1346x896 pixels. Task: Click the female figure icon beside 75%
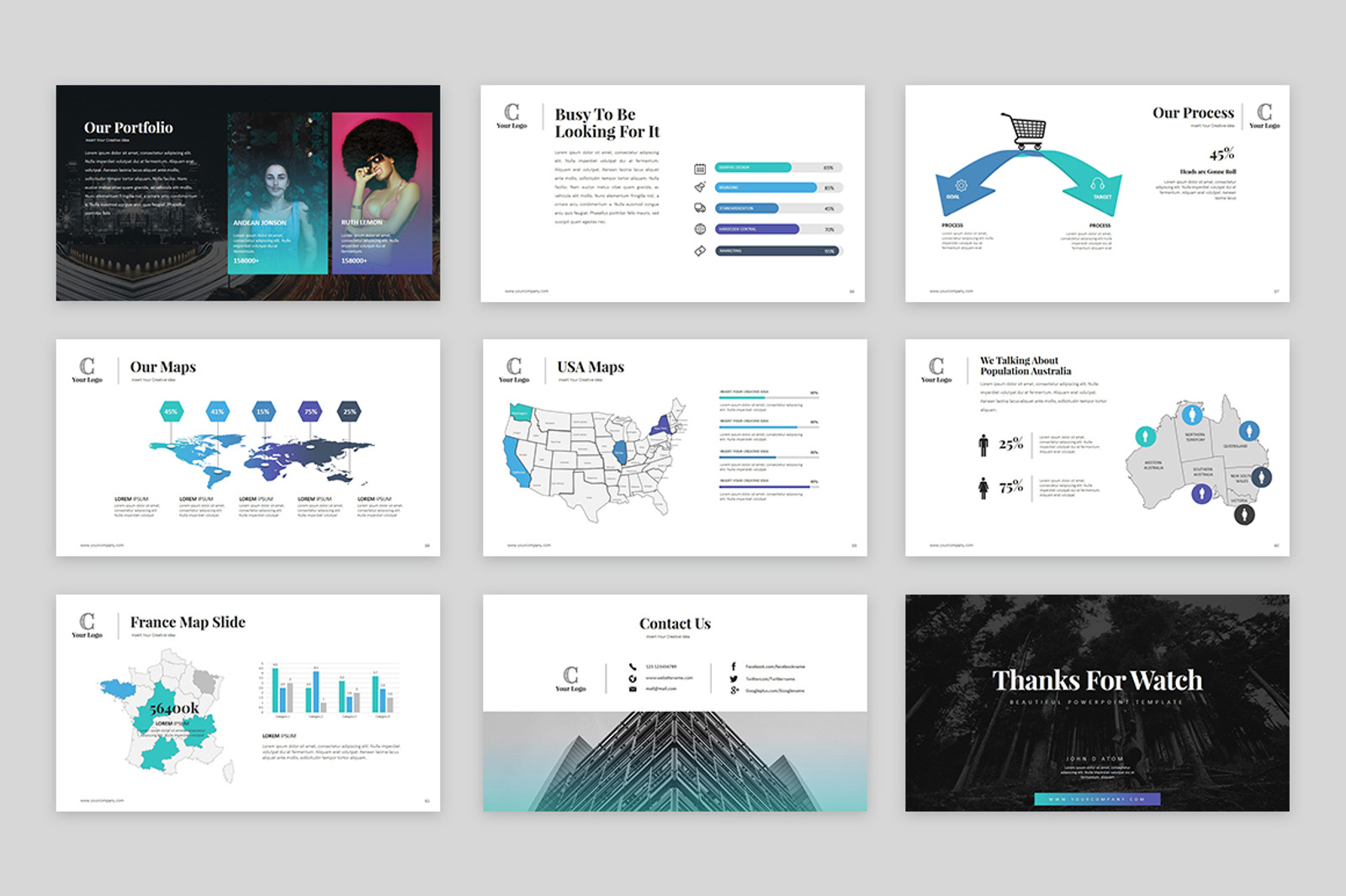coord(983,488)
